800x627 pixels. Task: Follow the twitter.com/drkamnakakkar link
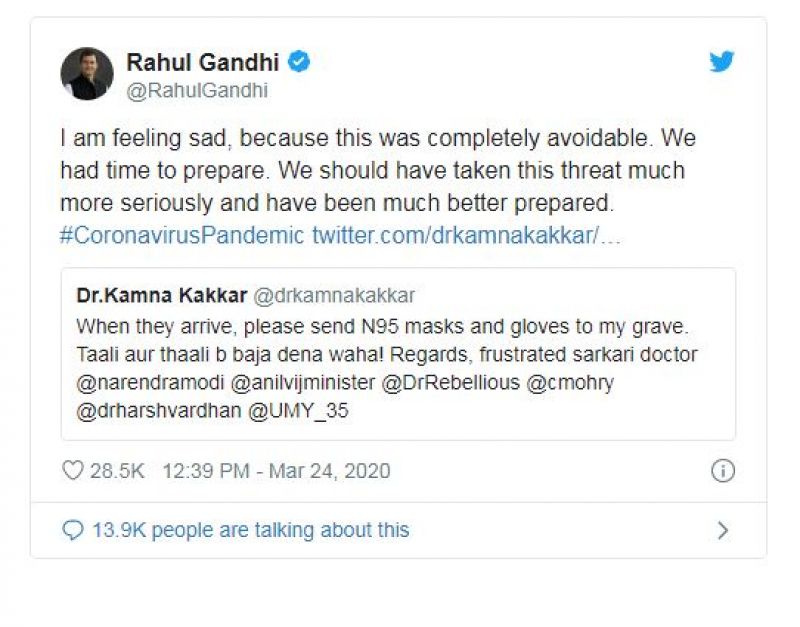(465, 238)
